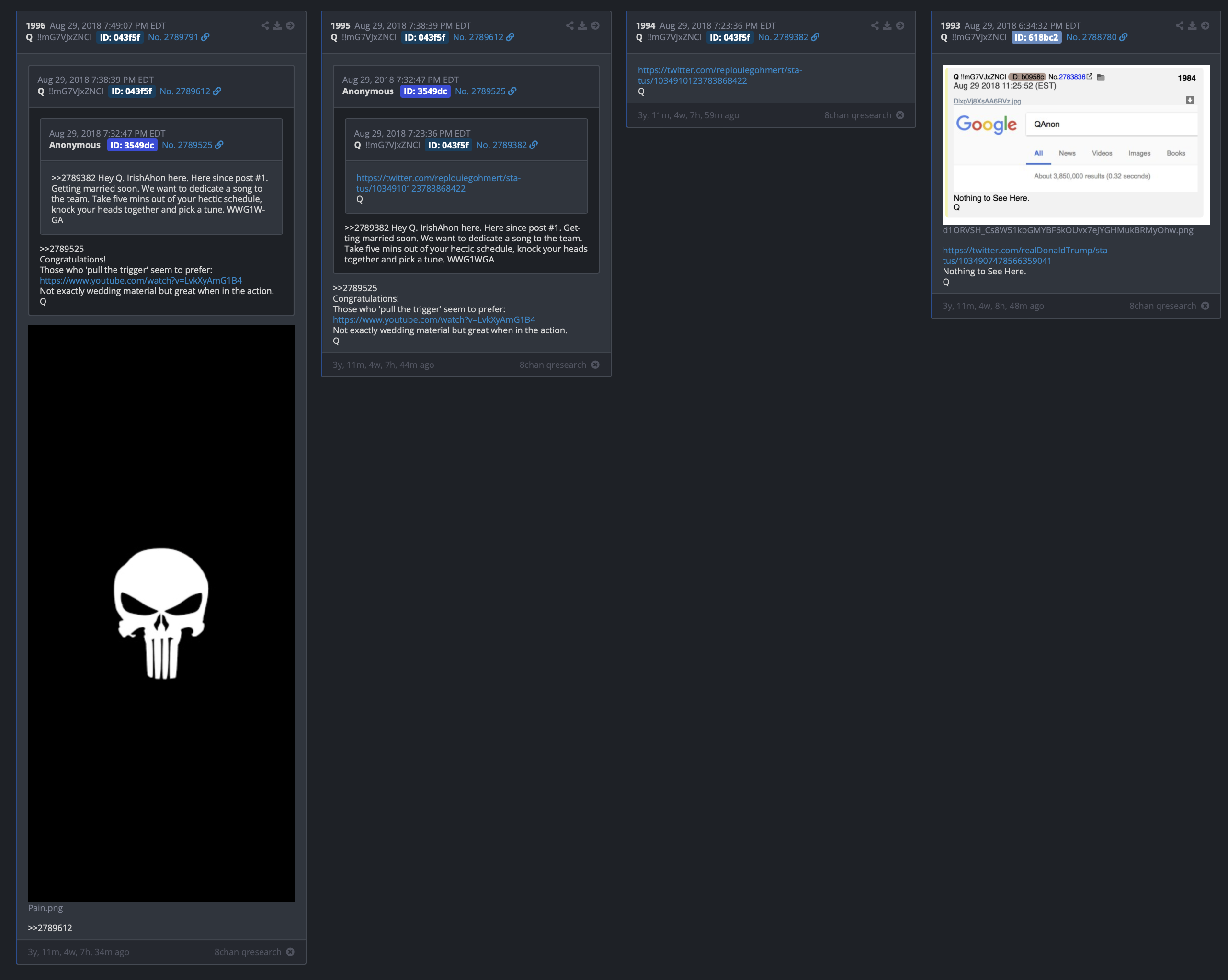The height and width of the screenshot is (980, 1228).
Task: Share post 1995 using its share icon
Action: 569,26
